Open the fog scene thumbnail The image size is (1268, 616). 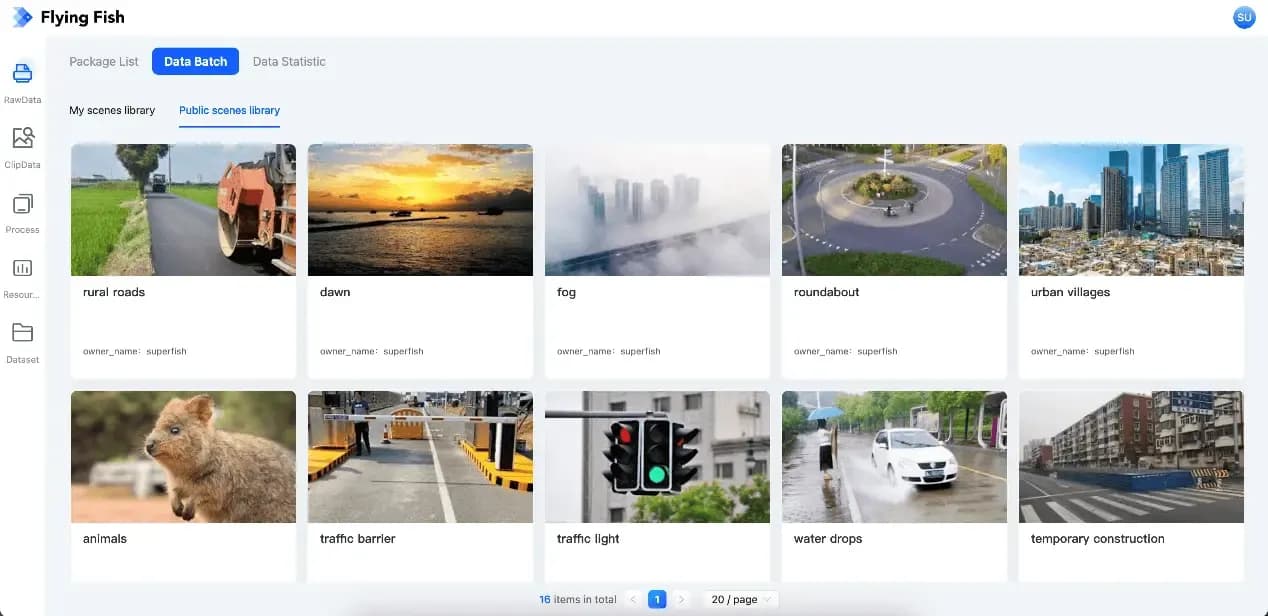click(x=657, y=210)
